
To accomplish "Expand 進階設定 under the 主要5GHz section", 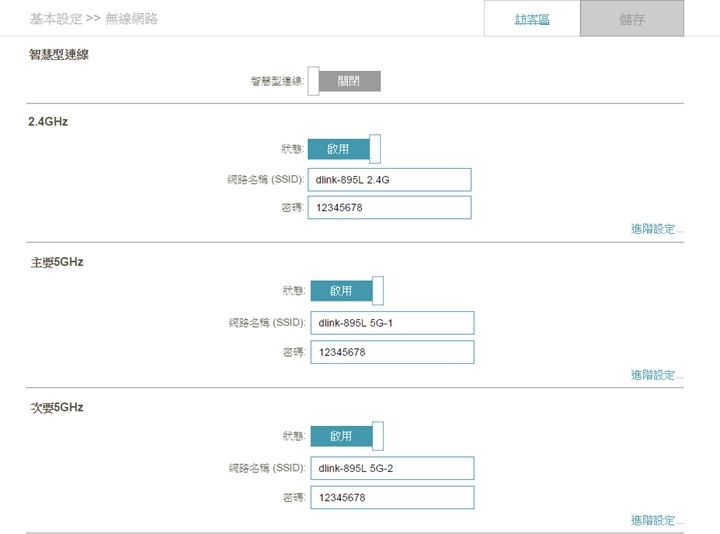I will click(657, 375).
